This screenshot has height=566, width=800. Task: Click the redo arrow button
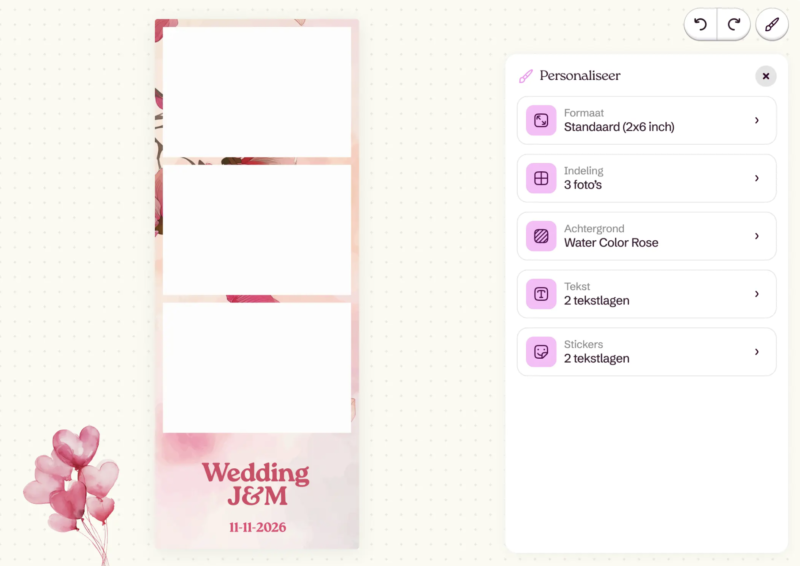pos(734,24)
